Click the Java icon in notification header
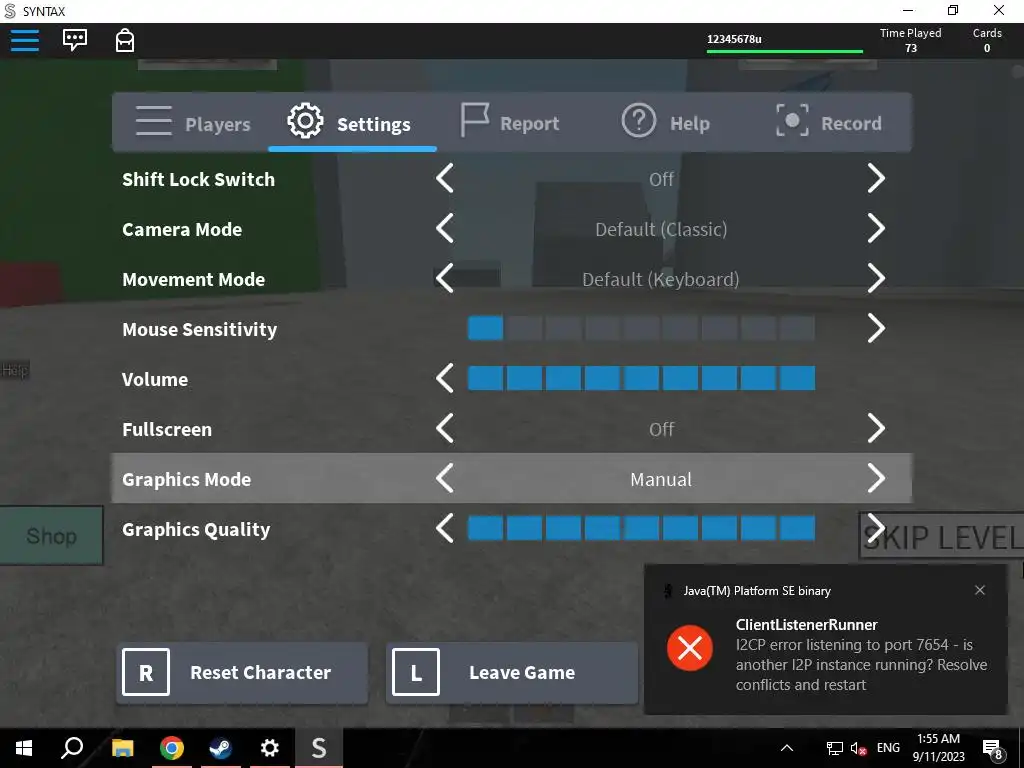 click(x=667, y=591)
